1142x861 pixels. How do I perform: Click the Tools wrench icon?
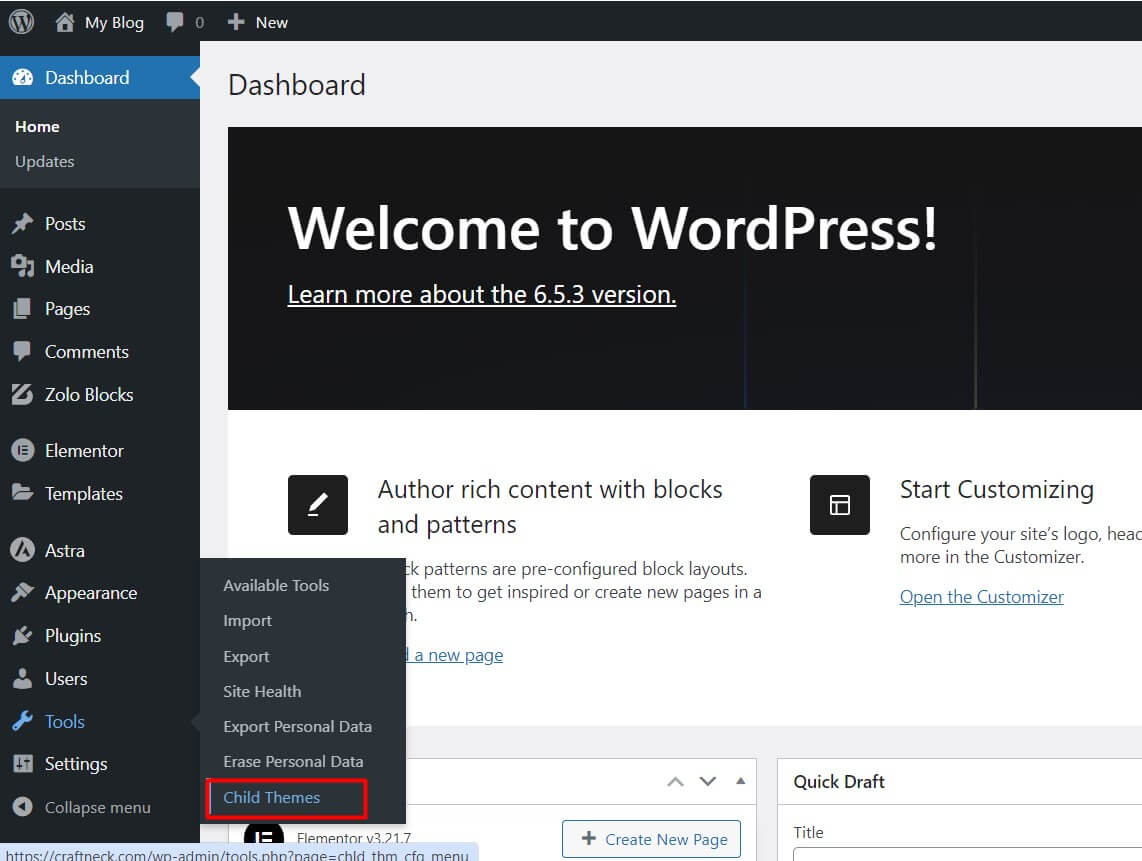23,721
